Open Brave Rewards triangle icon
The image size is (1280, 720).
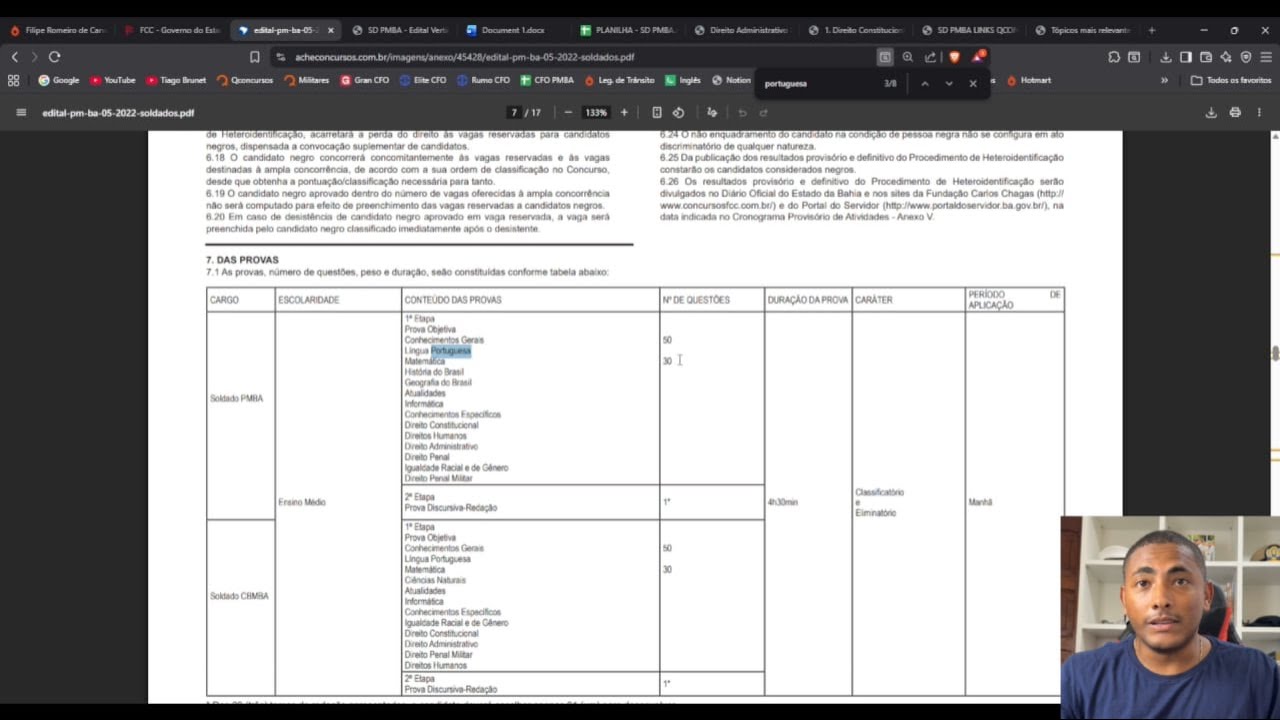[x=979, y=56]
